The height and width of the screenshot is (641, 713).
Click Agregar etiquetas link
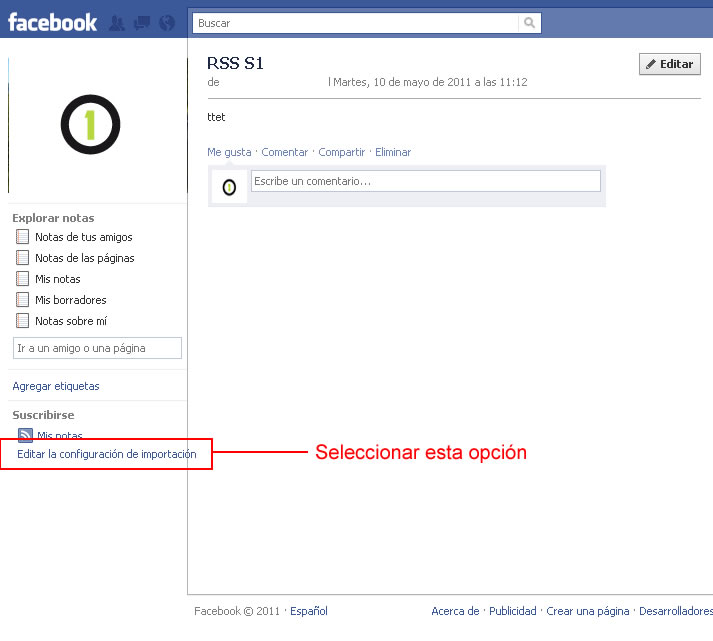click(56, 386)
